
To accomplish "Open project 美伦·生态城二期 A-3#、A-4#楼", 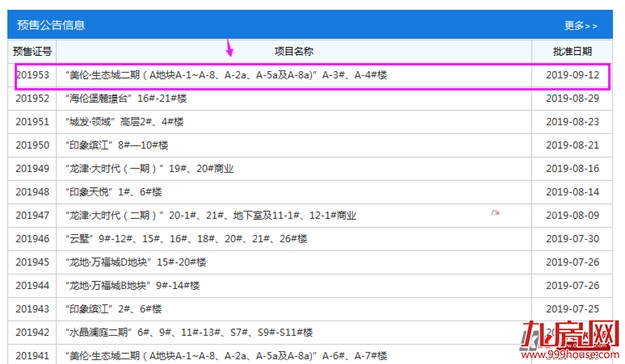I will [x=226, y=75].
